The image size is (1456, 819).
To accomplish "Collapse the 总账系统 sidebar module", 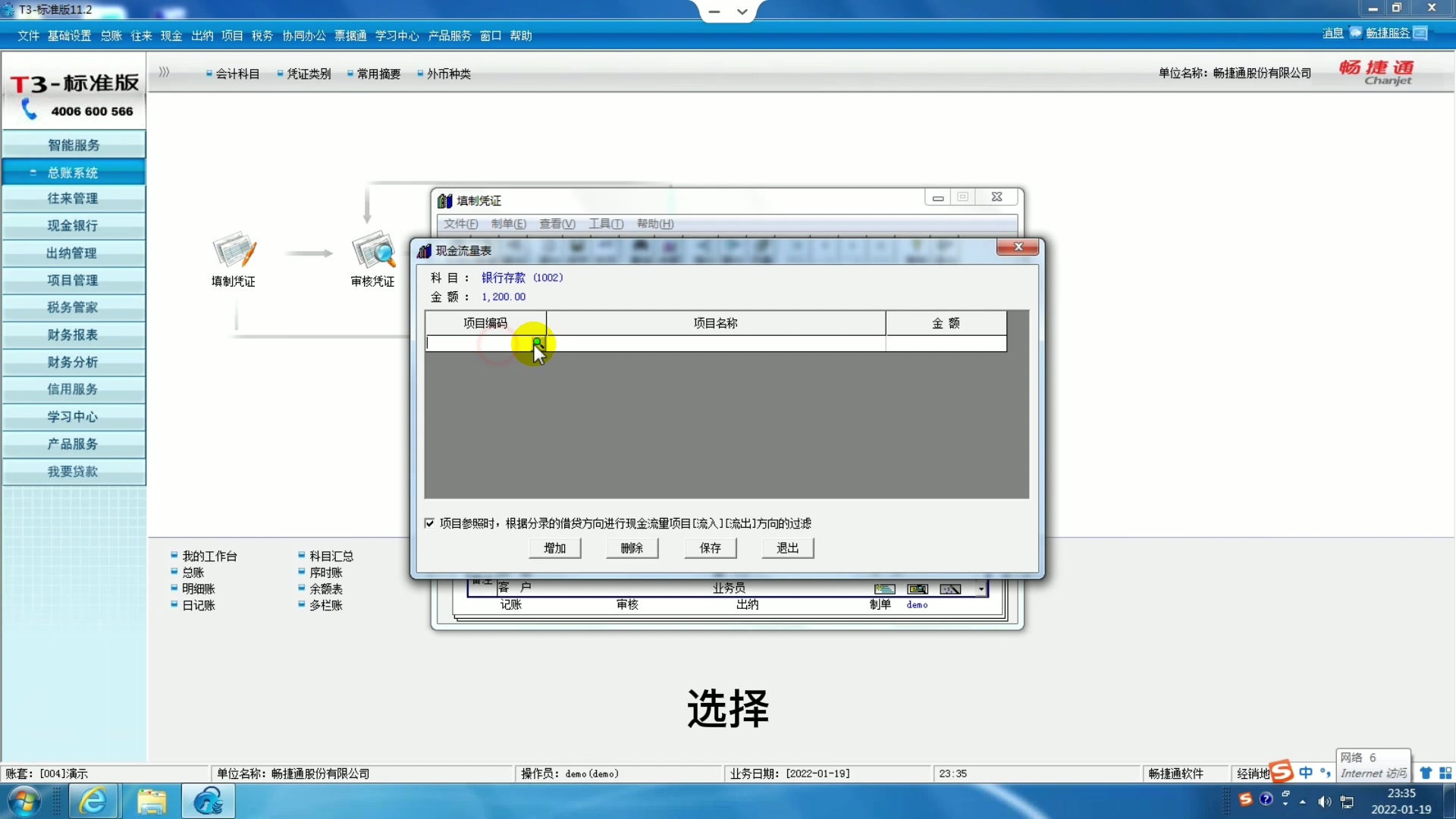I will tap(74, 172).
